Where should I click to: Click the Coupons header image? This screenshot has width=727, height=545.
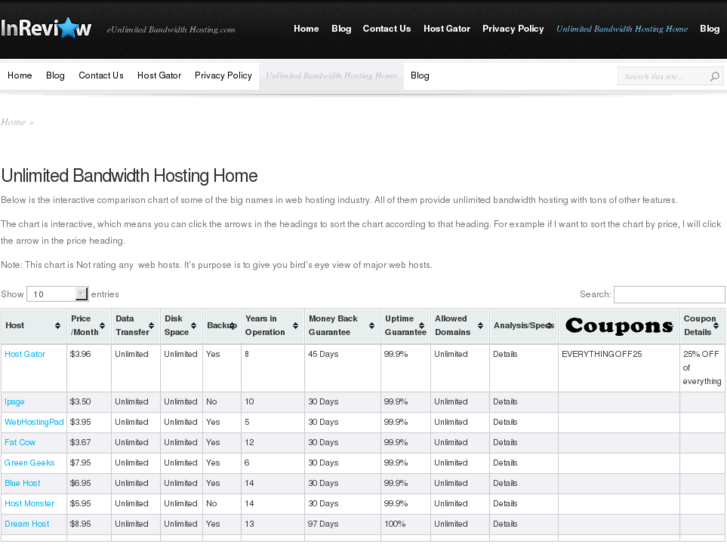coord(619,326)
